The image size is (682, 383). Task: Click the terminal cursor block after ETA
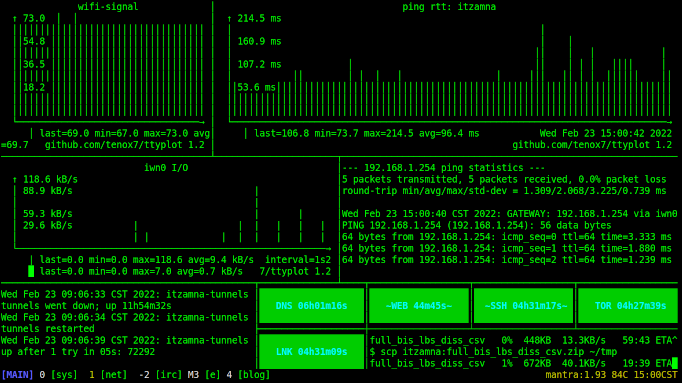pyautogui.click(x=675, y=363)
